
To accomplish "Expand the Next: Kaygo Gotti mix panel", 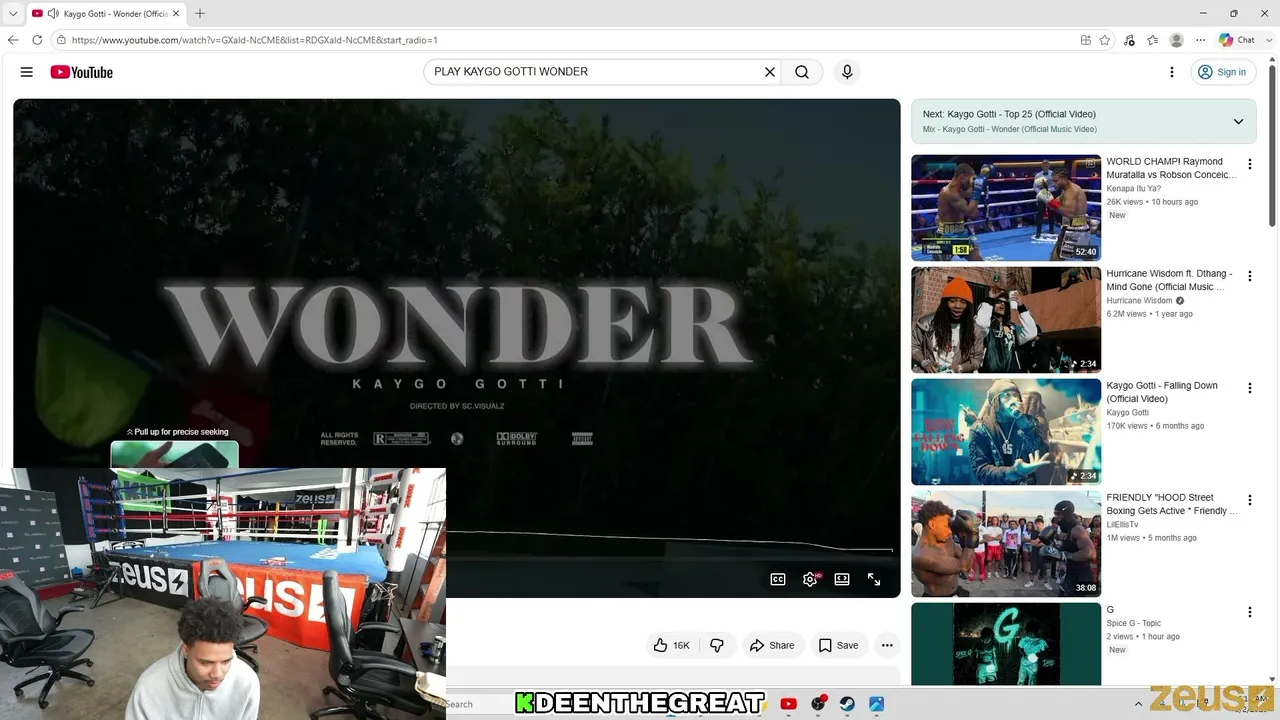I will pos(1238,121).
